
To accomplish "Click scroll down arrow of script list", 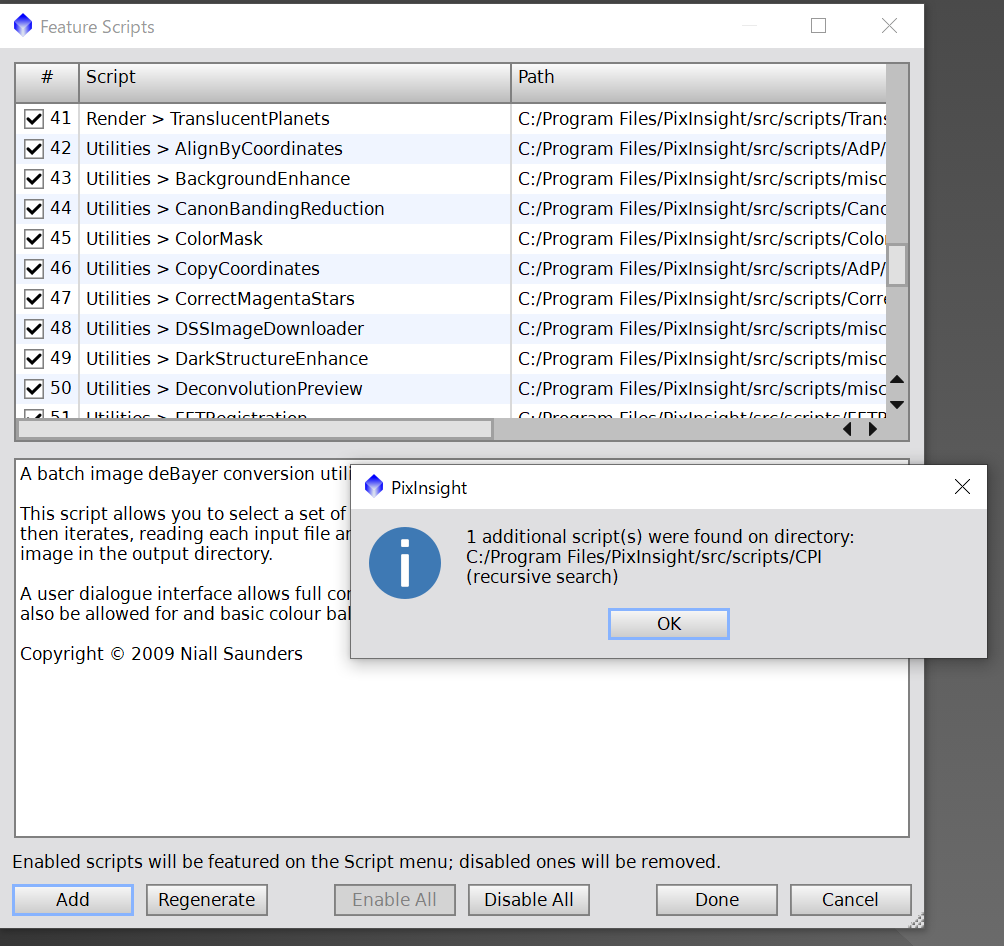I will coord(897,405).
